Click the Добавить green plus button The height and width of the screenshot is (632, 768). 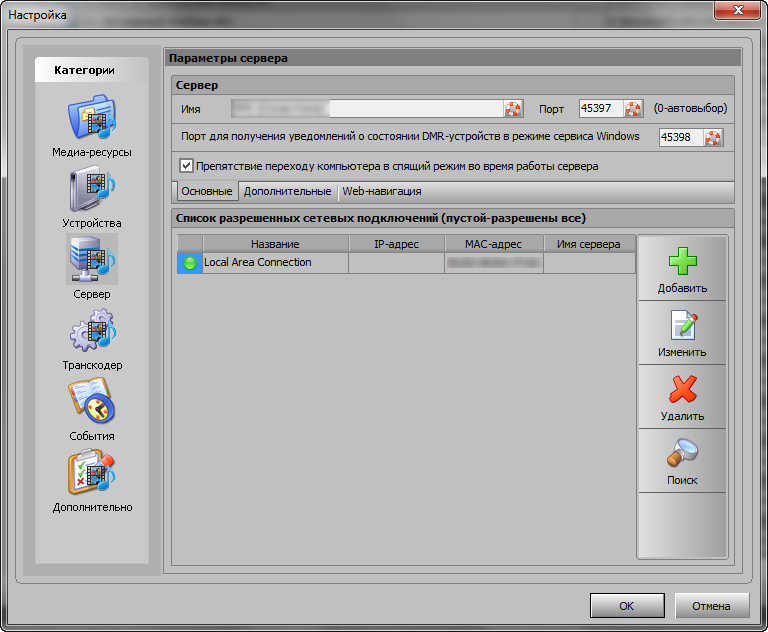coord(682,268)
